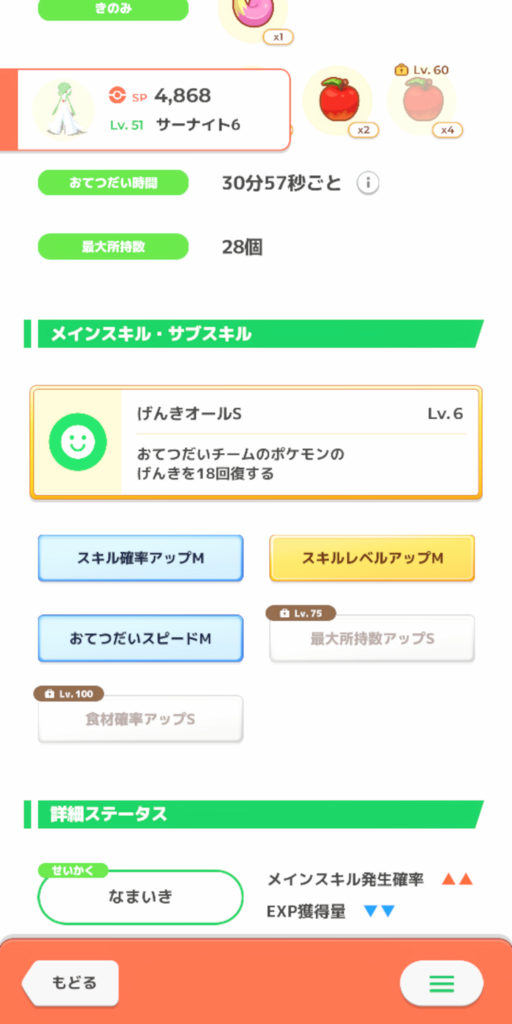
Task: Open the げんきオールS main skill card
Action: (x=256, y=443)
